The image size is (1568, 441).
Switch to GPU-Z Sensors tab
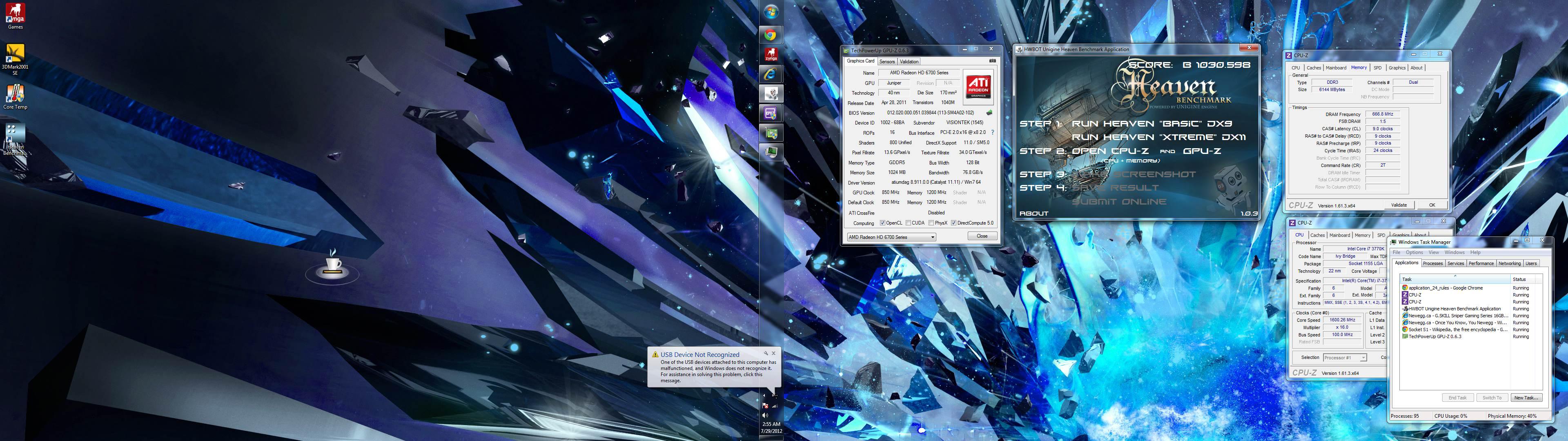887,62
